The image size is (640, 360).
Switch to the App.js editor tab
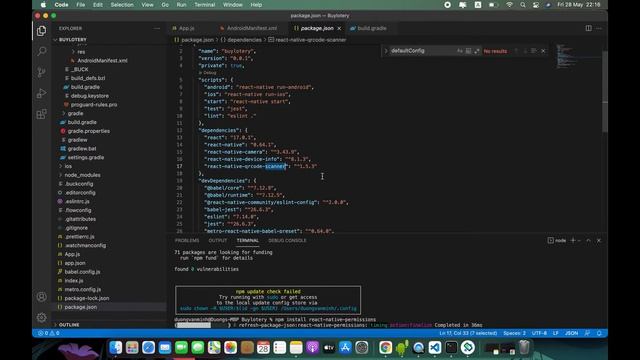(x=186, y=29)
